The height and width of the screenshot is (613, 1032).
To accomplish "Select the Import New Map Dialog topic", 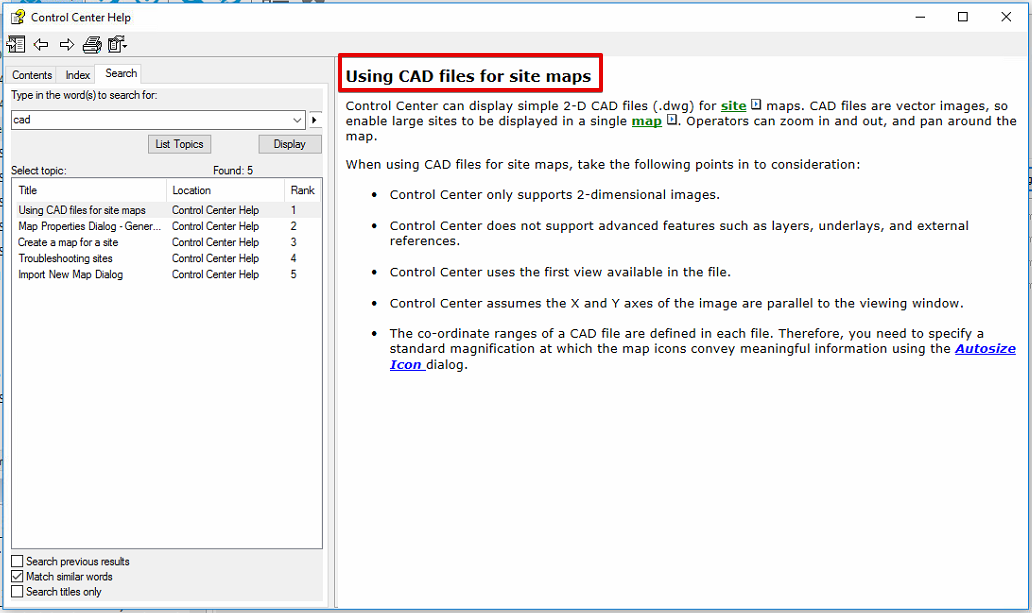I will (x=70, y=275).
